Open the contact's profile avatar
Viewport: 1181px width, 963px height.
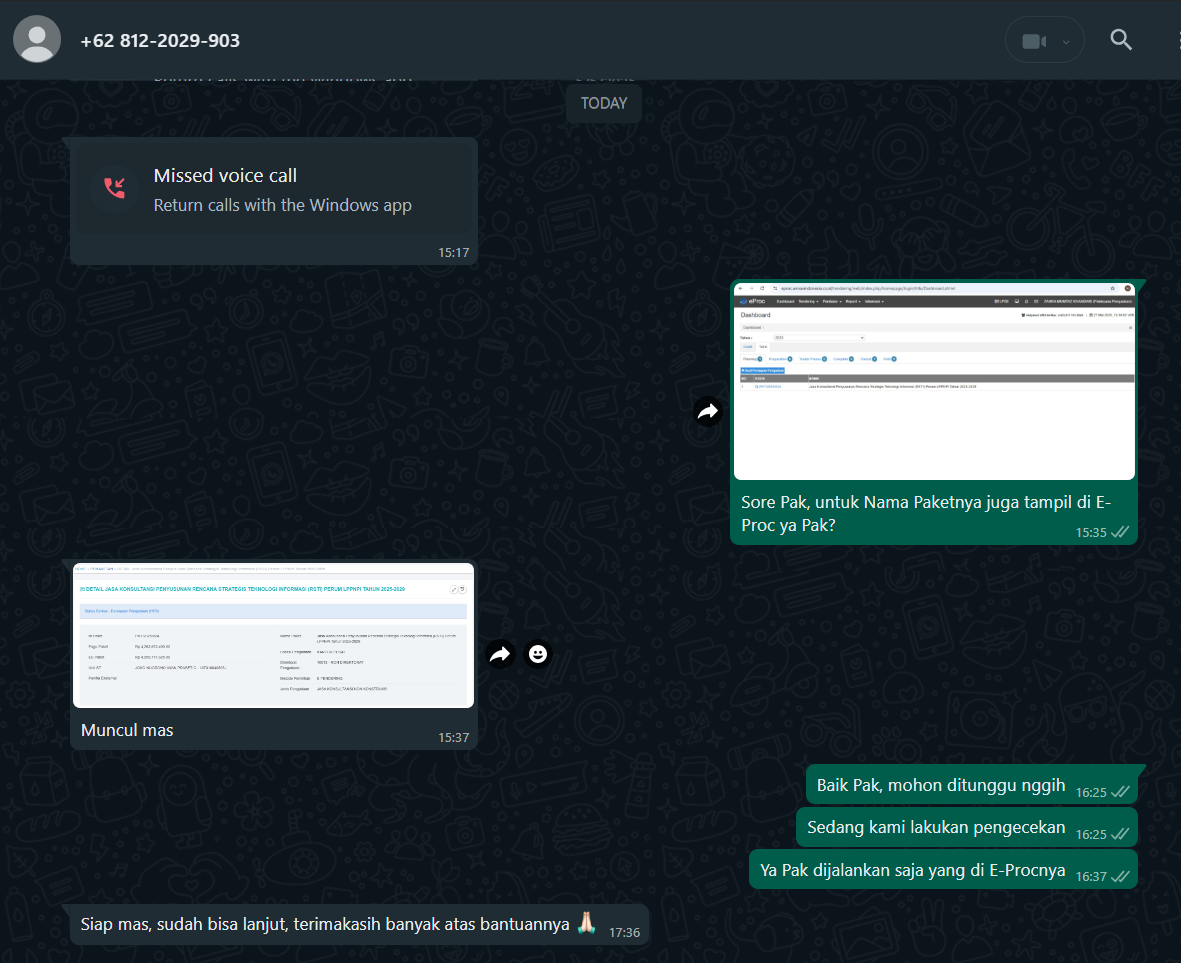[38, 41]
